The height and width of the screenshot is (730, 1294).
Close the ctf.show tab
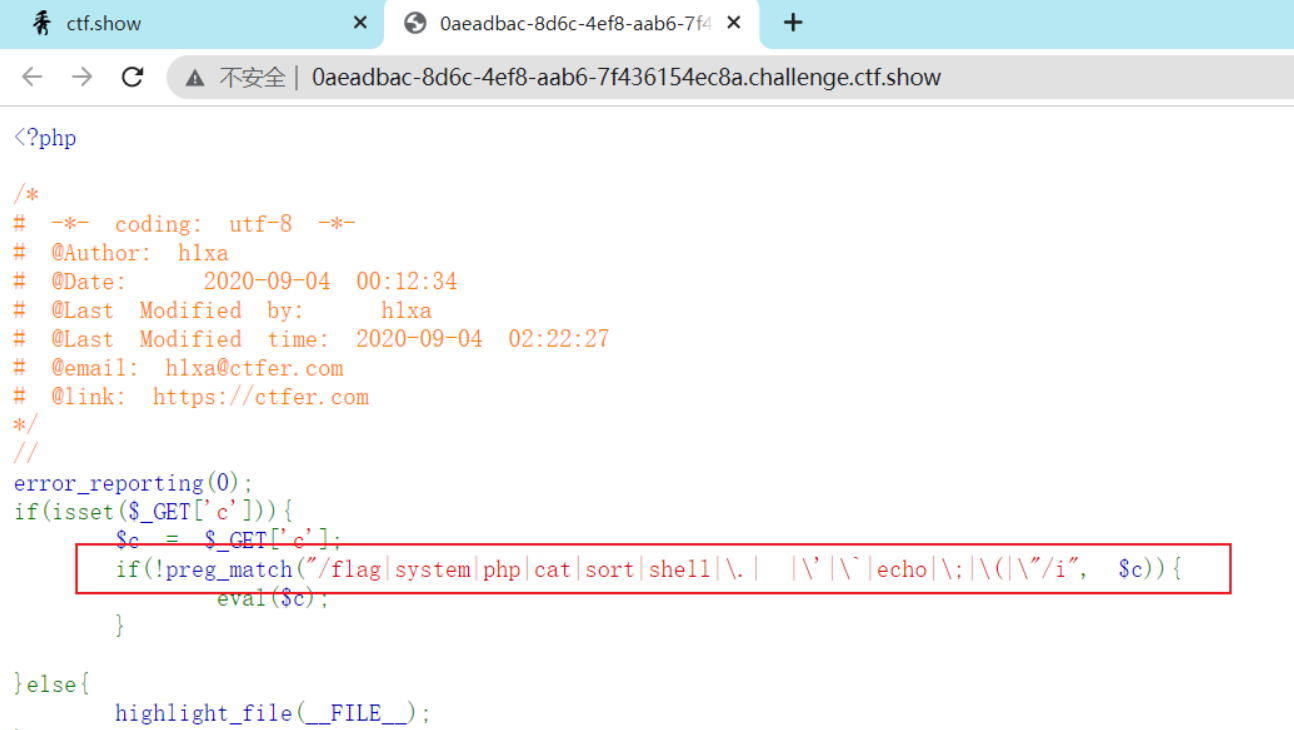pyautogui.click(x=358, y=22)
